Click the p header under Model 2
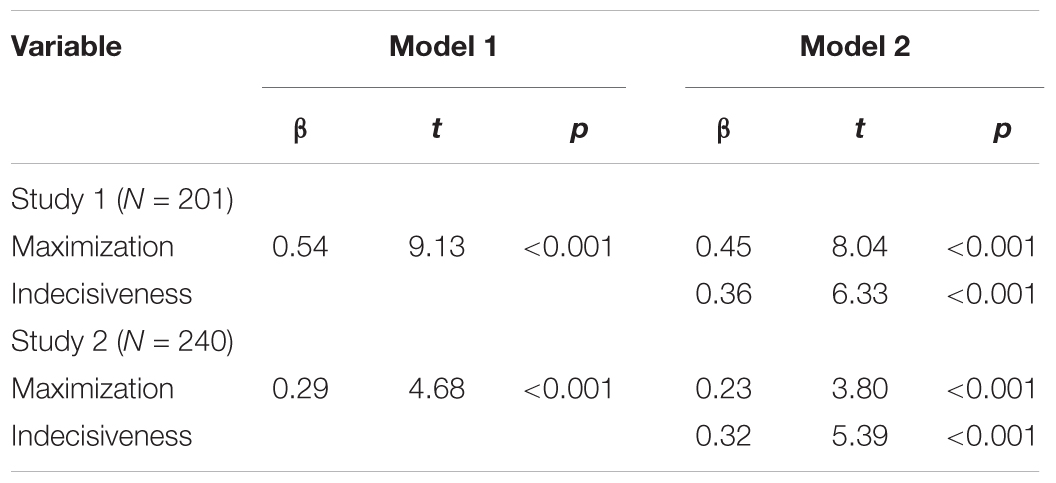 point(1001,131)
